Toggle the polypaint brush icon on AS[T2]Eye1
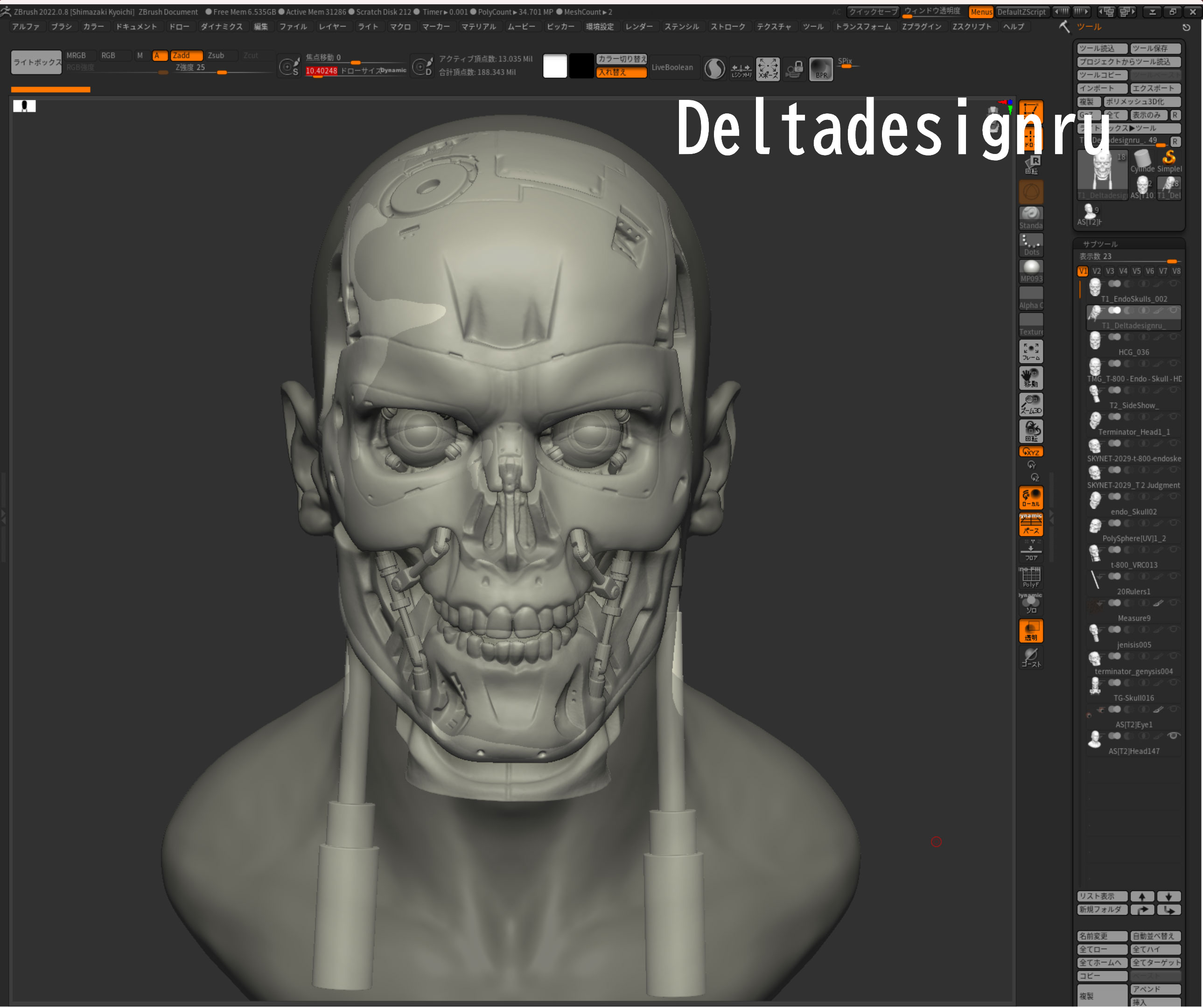The image size is (1203, 1008). (x=1158, y=710)
